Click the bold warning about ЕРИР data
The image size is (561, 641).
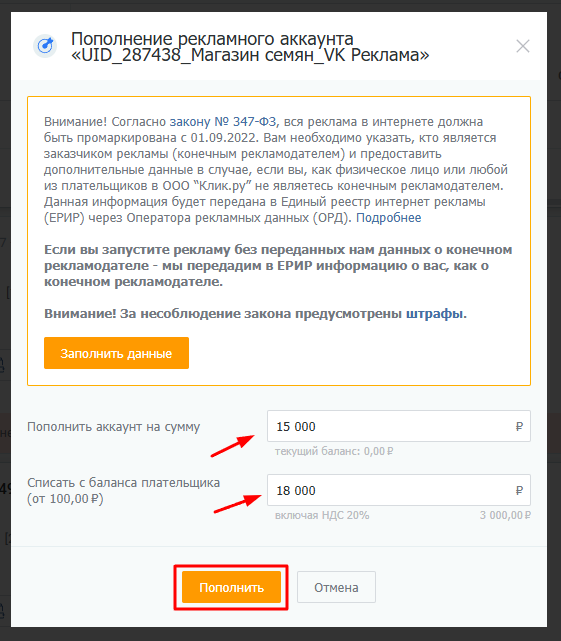coord(278,266)
